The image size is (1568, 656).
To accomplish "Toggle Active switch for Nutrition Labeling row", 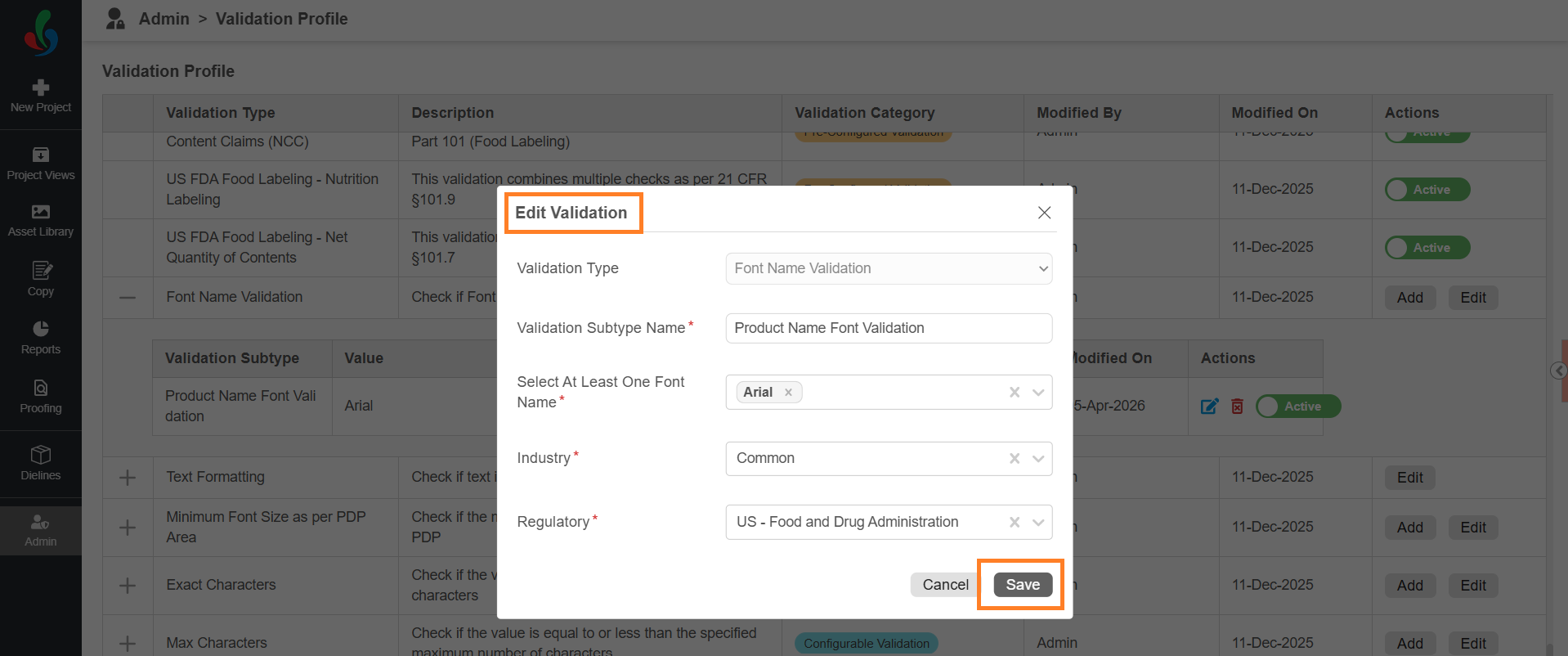I will click(x=1427, y=190).
